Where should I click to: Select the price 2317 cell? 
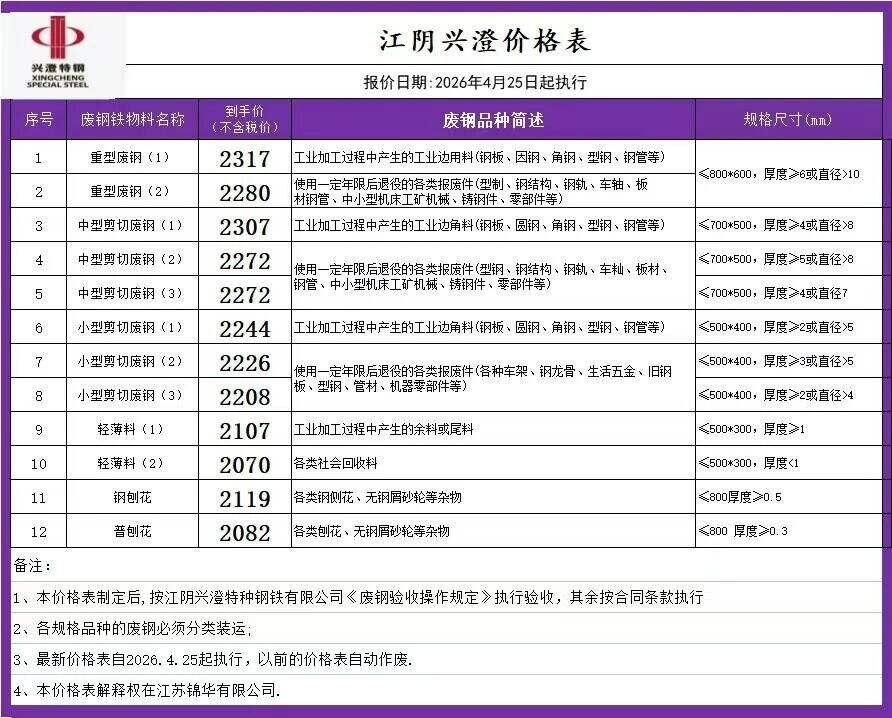(x=245, y=159)
